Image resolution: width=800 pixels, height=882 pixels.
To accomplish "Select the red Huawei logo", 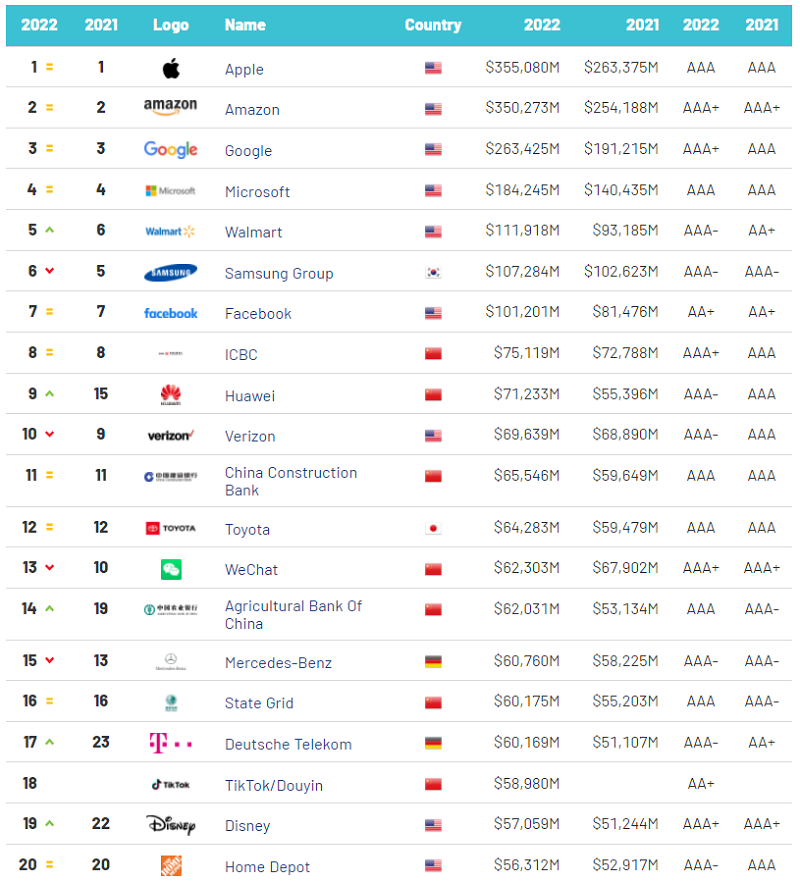I will point(171,395).
